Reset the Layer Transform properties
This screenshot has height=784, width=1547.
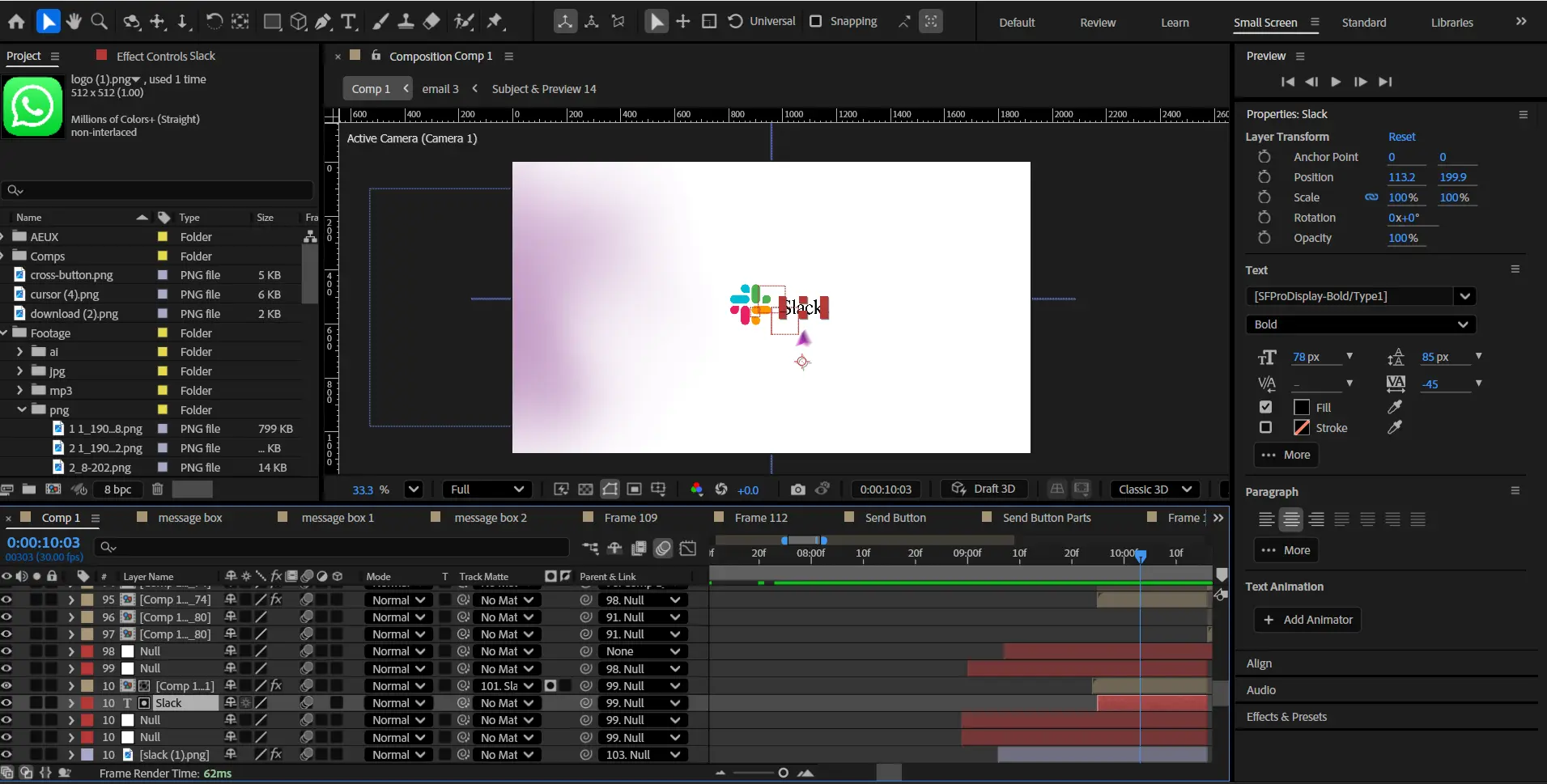click(x=1401, y=137)
